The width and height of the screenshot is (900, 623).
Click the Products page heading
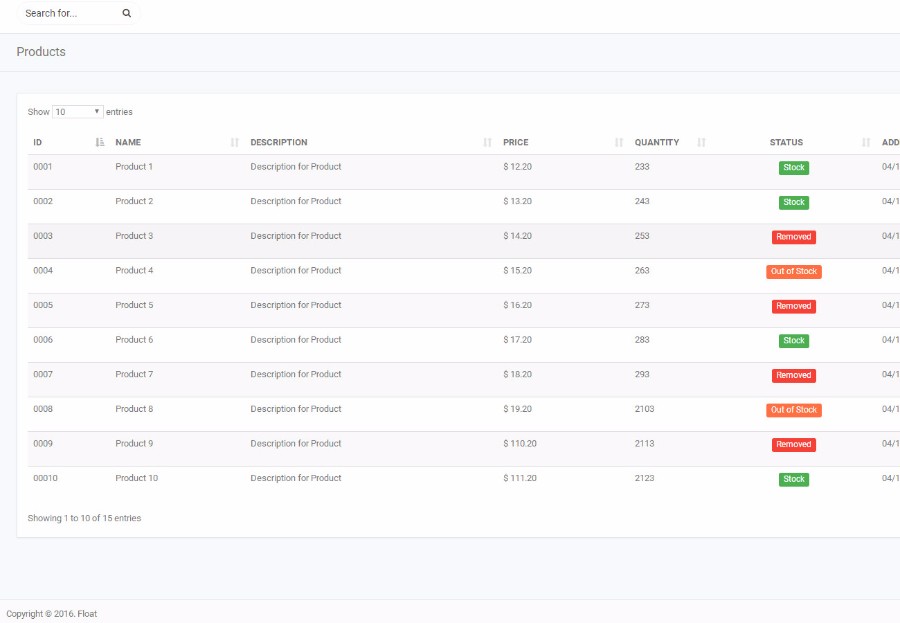pos(41,52)
